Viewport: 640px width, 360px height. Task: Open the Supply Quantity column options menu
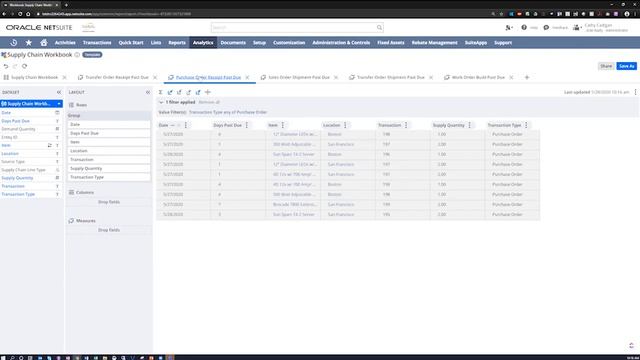tap(469, 125)
